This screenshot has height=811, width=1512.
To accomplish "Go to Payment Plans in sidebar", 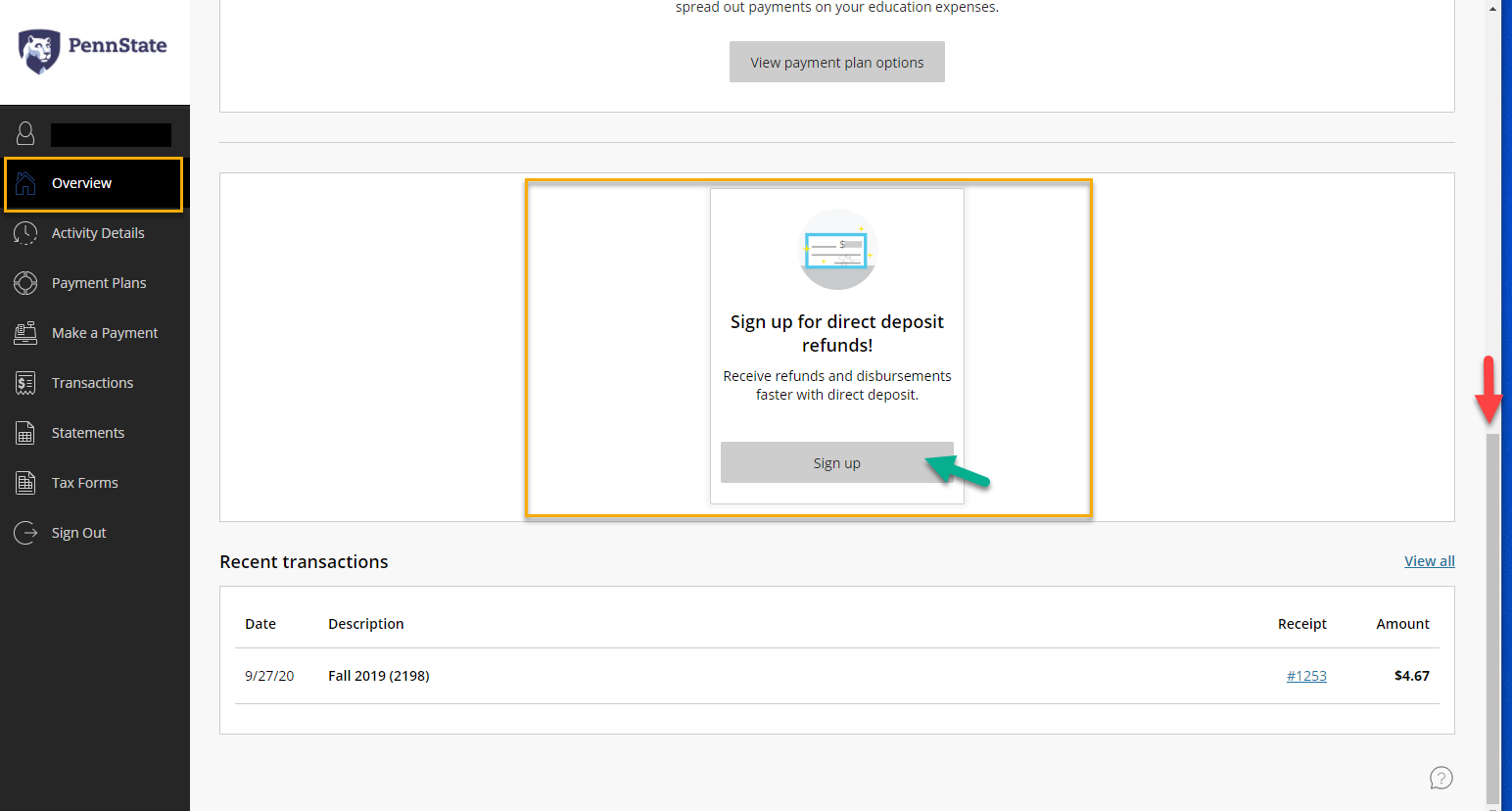I will (99, 283).
